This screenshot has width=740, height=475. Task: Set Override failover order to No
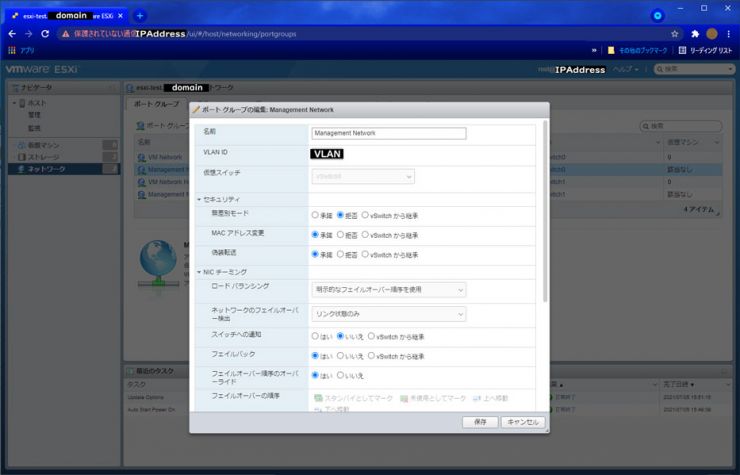[x=340, y=375]
